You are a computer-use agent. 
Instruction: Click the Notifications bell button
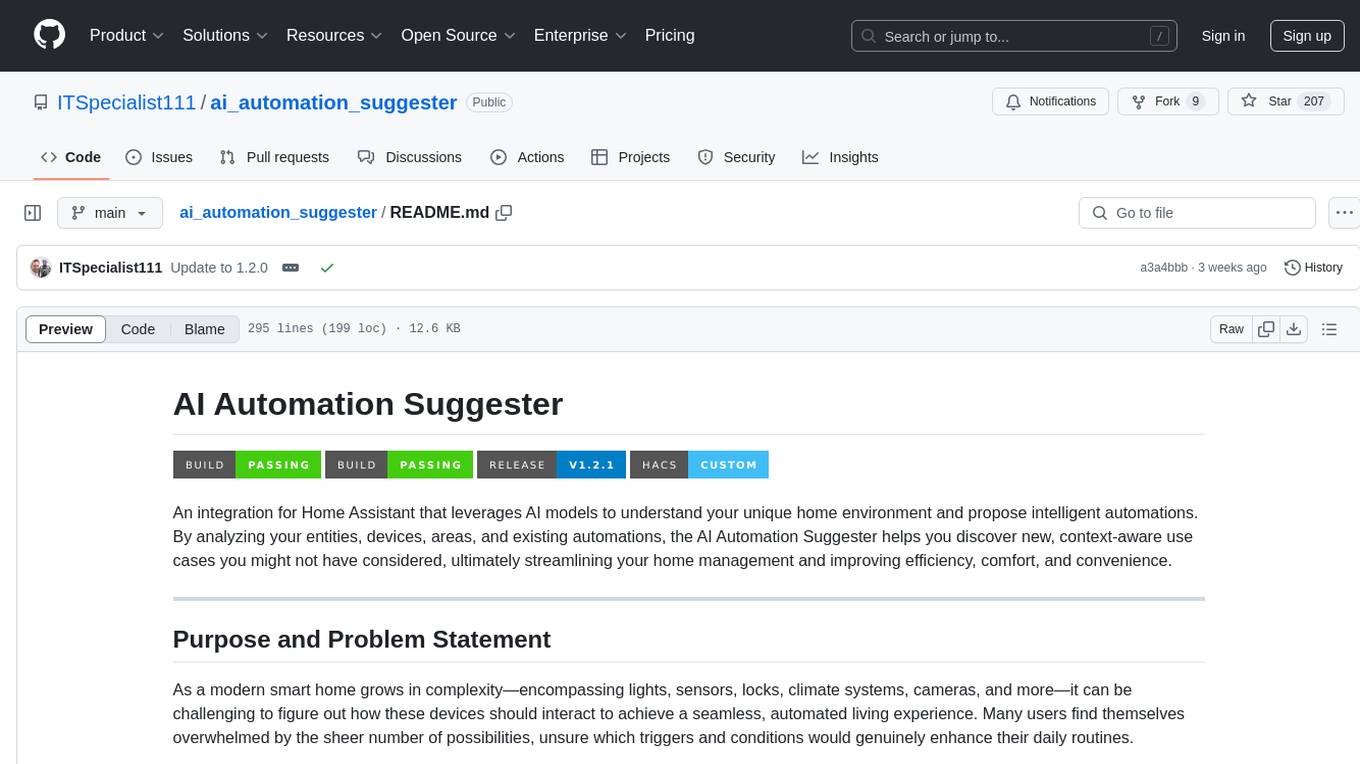(x=1050, y=102)
